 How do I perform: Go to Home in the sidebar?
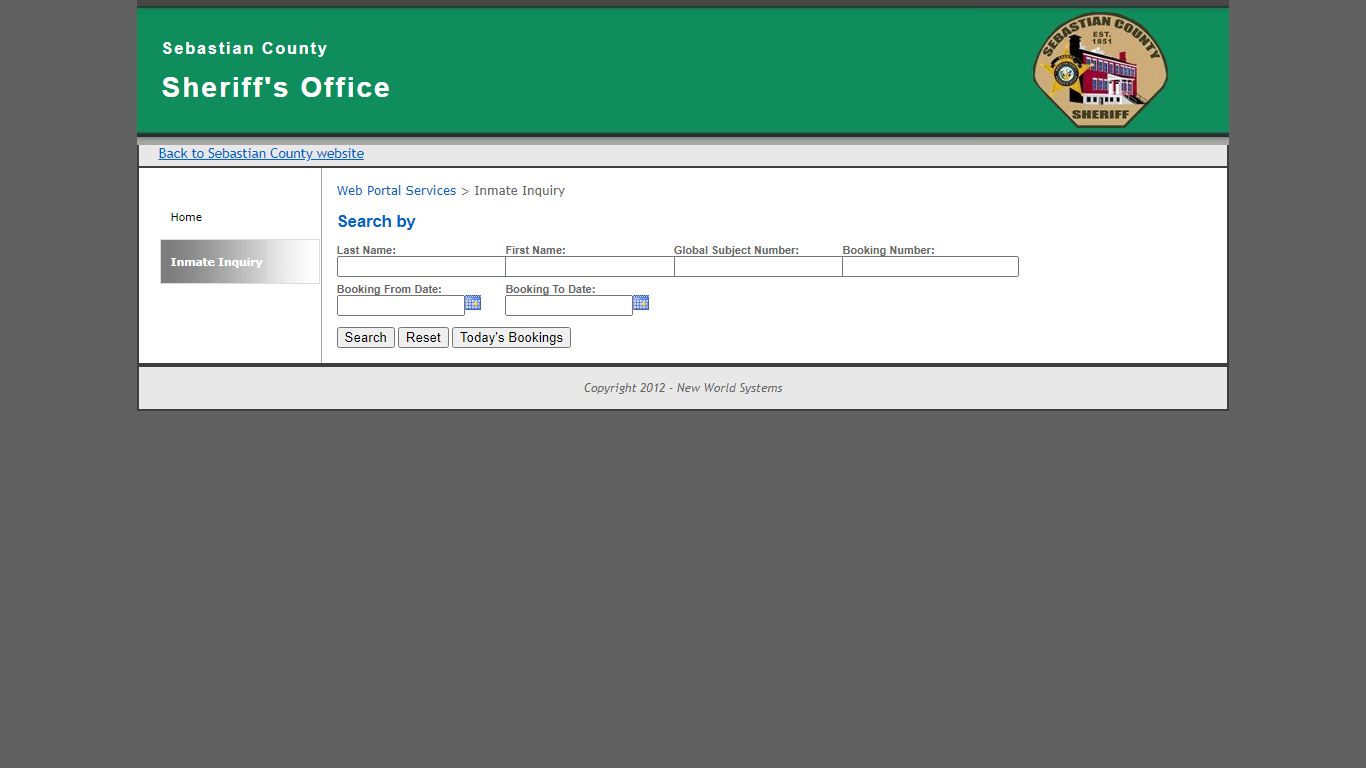coord(186,217)
